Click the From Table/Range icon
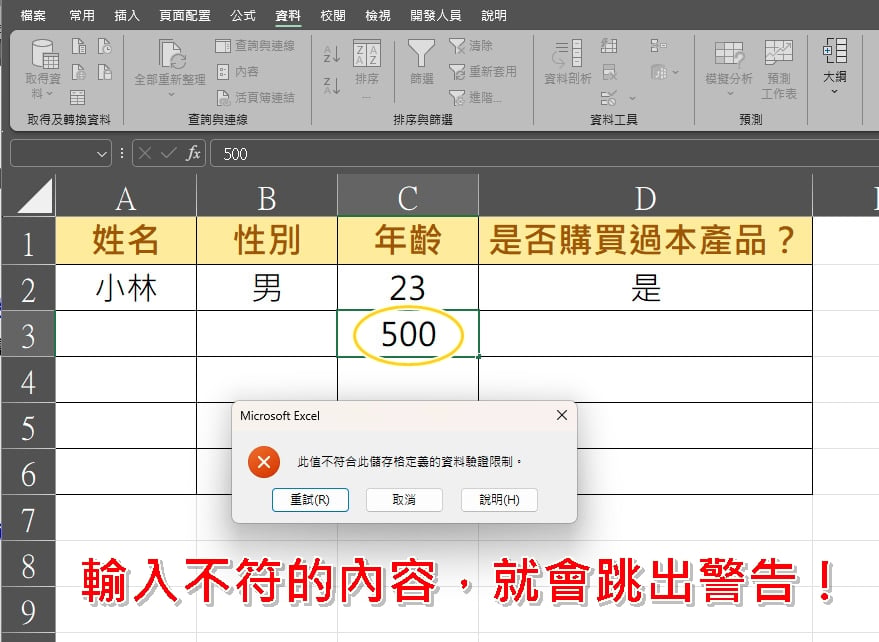The width and height of the screenshot is (879, 642). pyautogui.click(x=77, y=98)
